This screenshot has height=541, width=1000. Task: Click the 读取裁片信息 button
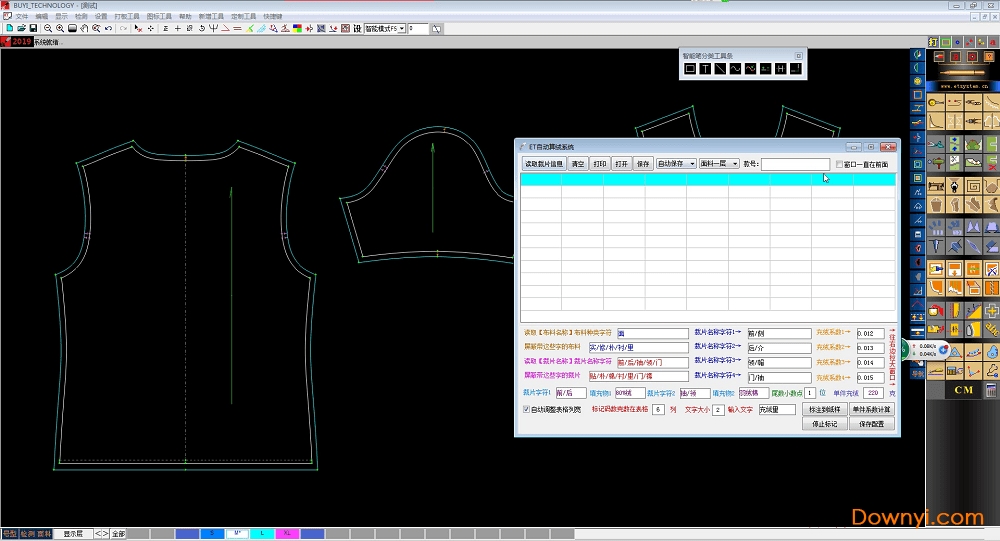coord(544,164)
